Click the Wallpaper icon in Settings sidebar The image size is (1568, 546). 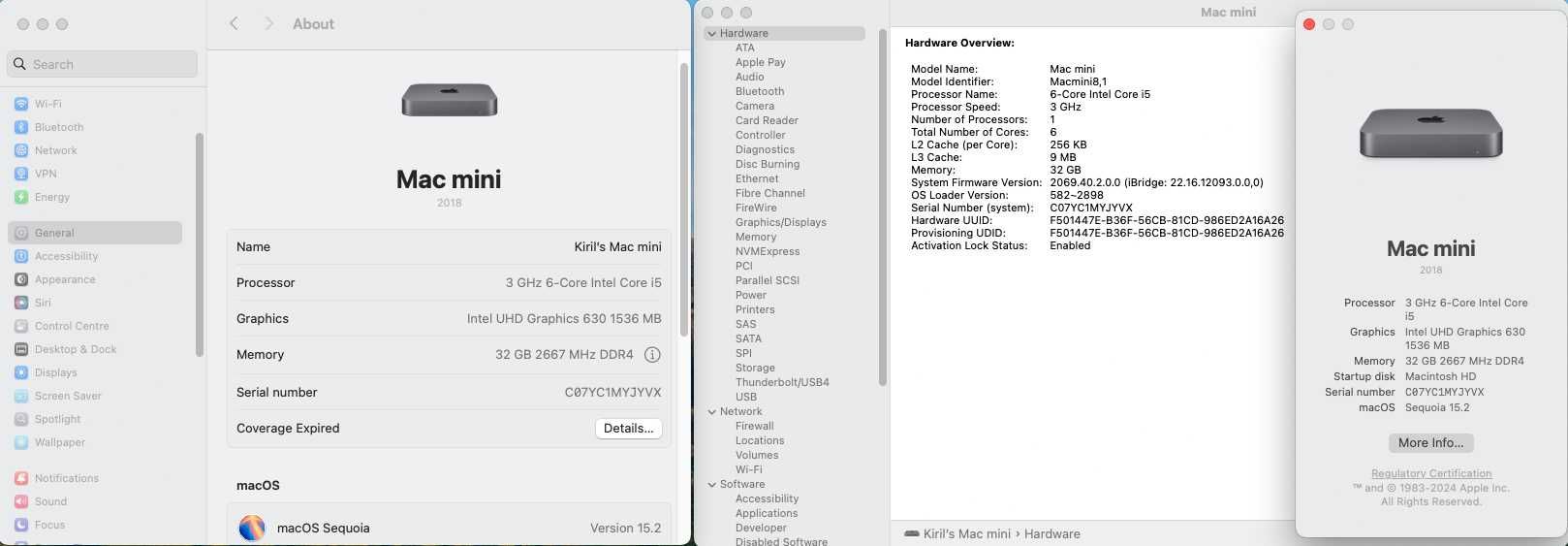tap(21, 442)
